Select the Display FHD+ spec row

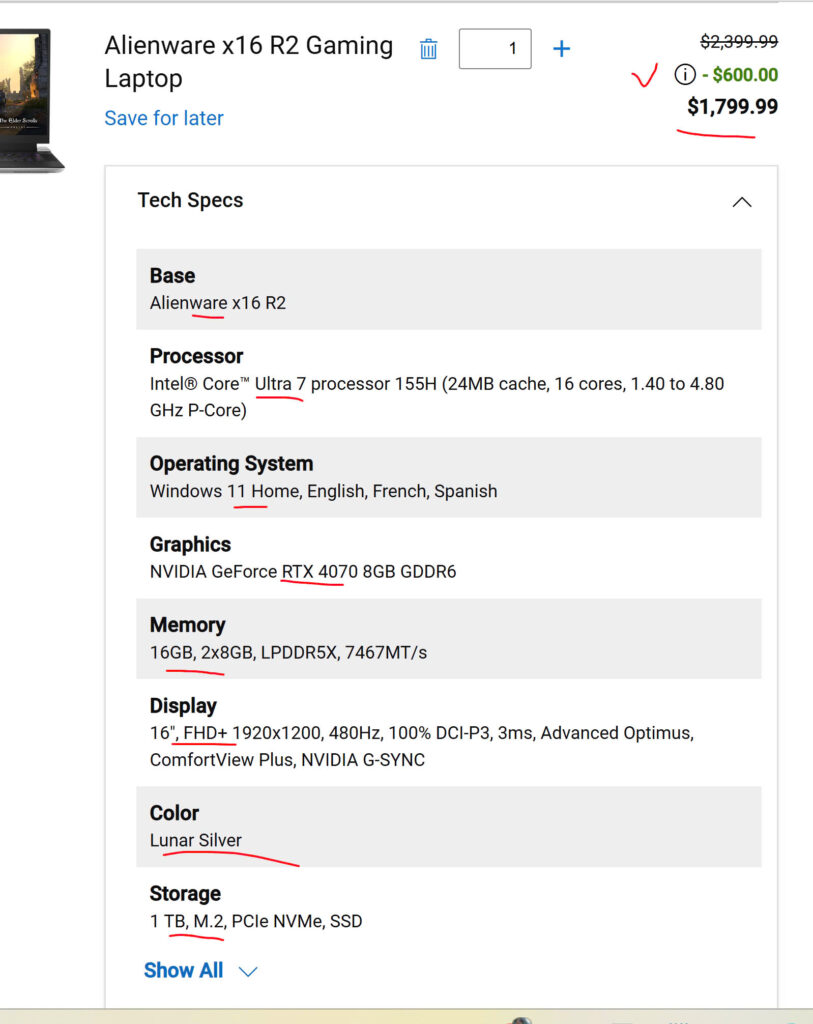(x=449, y=733)
